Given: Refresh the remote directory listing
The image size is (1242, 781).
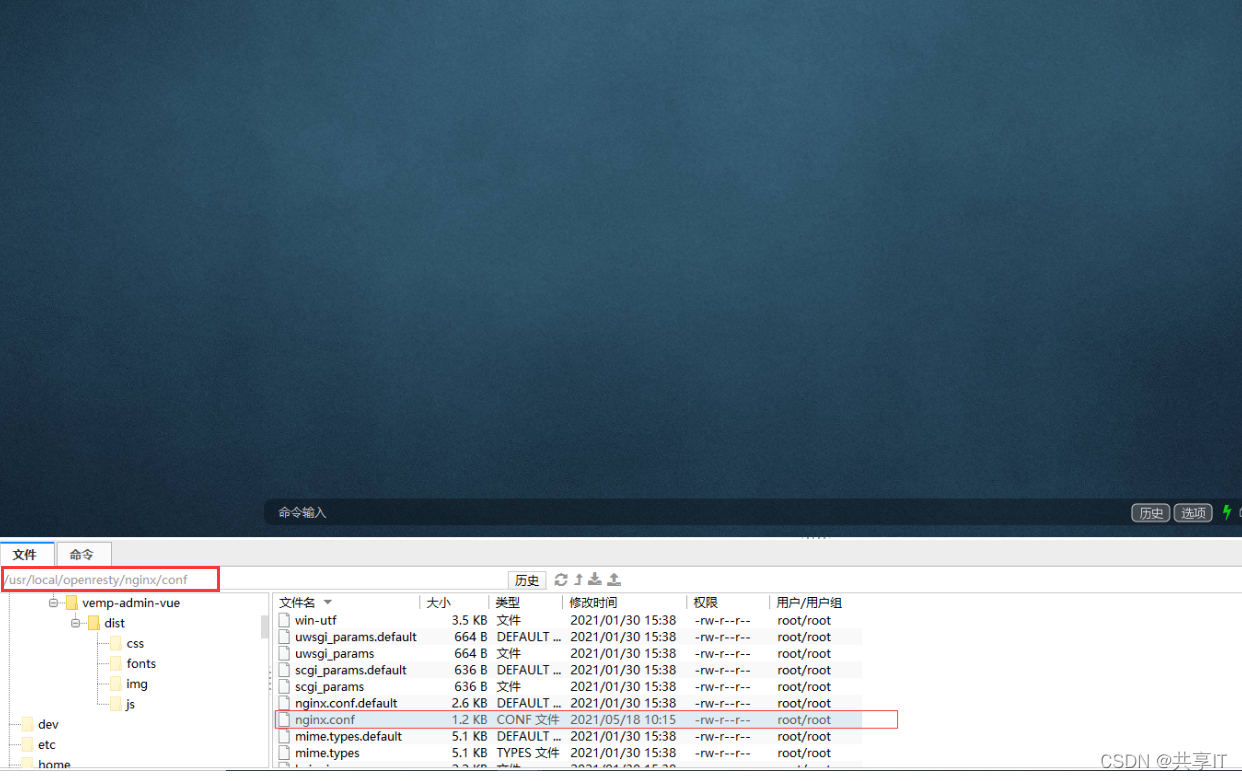Looking at the screenshot, I should click(561, 580).
